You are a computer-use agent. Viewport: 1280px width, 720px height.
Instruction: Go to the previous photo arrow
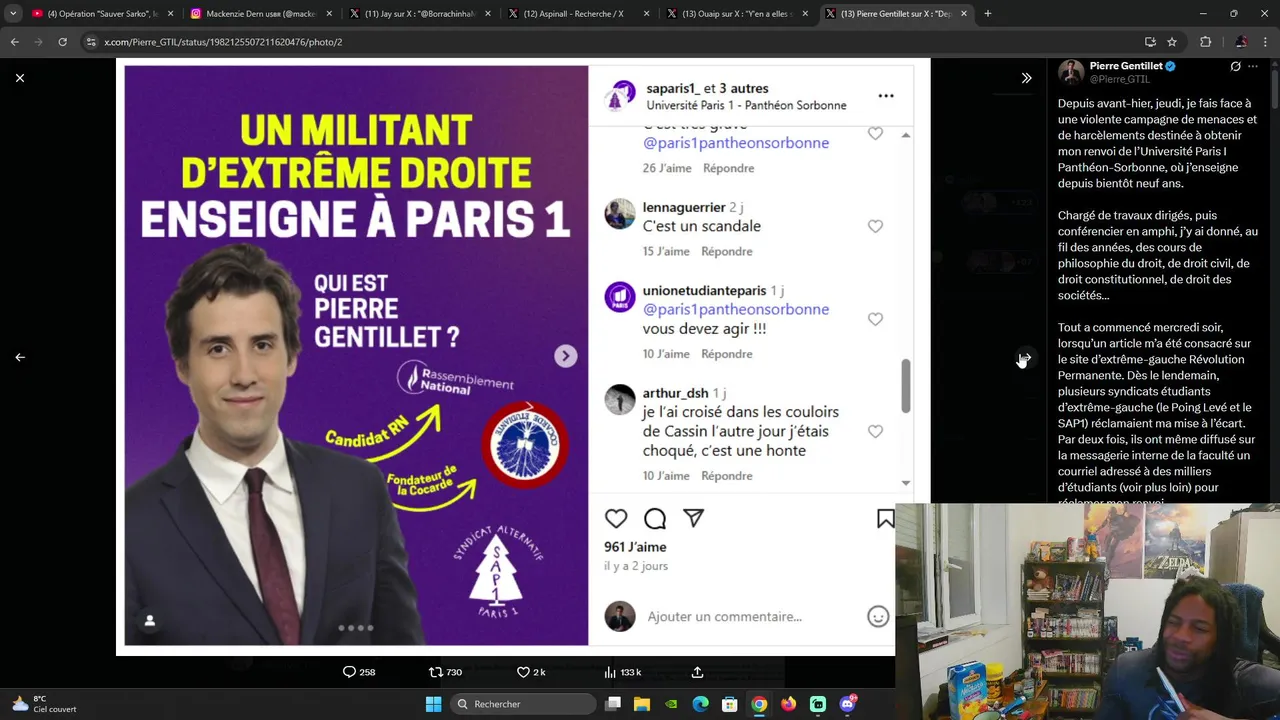pyautogui.click(x=20, y=357)
